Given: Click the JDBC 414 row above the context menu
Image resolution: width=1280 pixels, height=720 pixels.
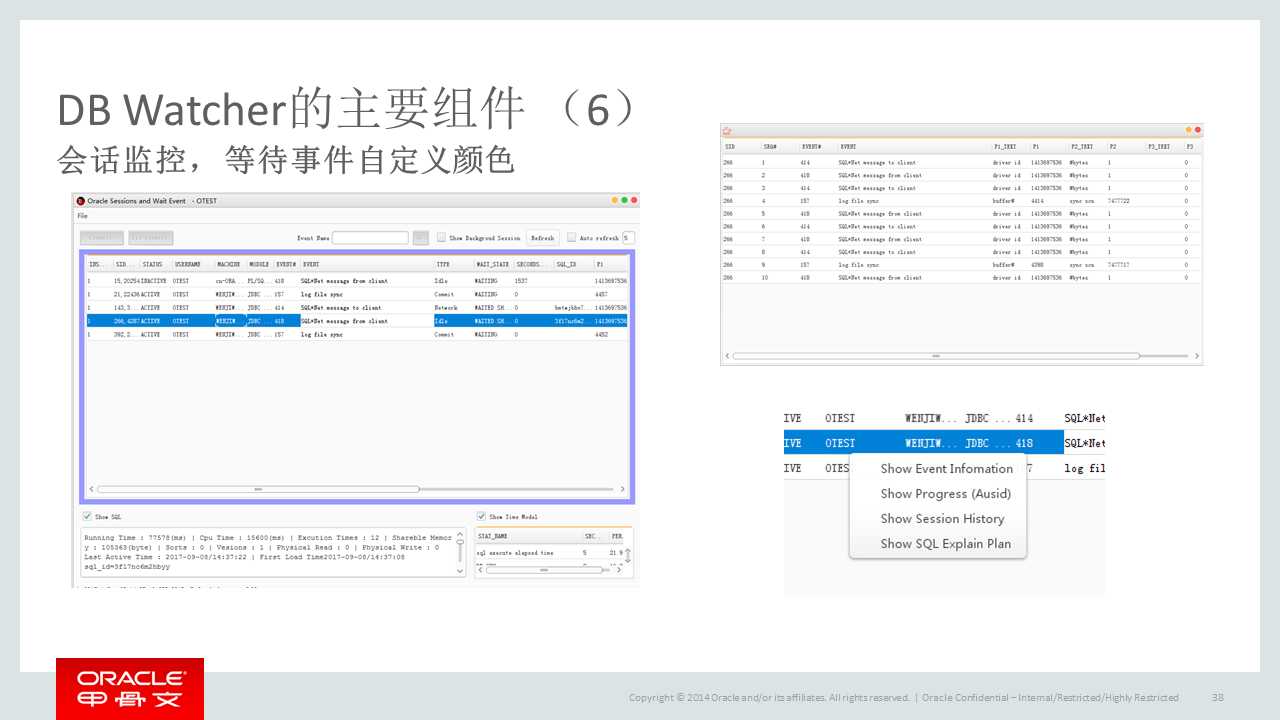Looking at the screenshot, I should tap(944, 418).
